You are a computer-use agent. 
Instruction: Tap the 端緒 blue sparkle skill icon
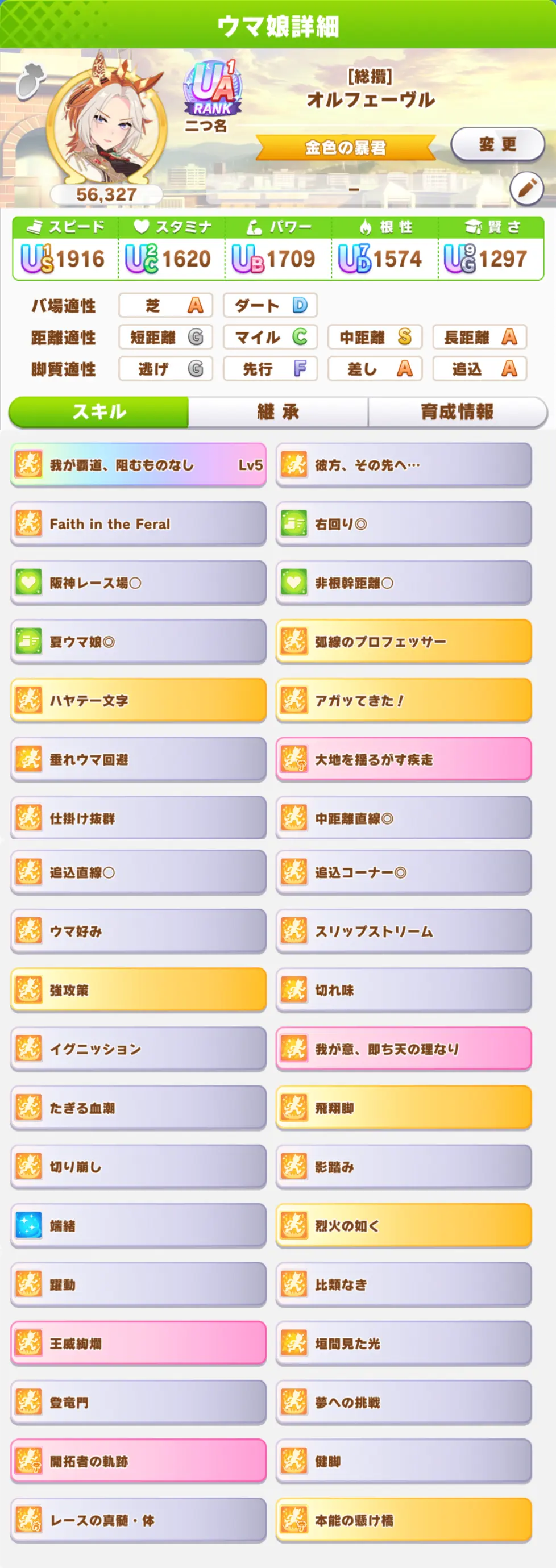tap(28, 1225)
